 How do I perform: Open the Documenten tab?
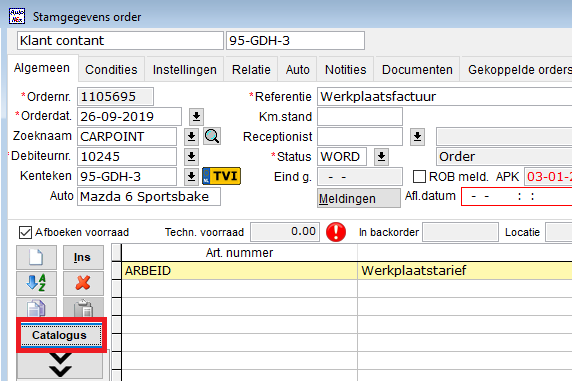417,69
